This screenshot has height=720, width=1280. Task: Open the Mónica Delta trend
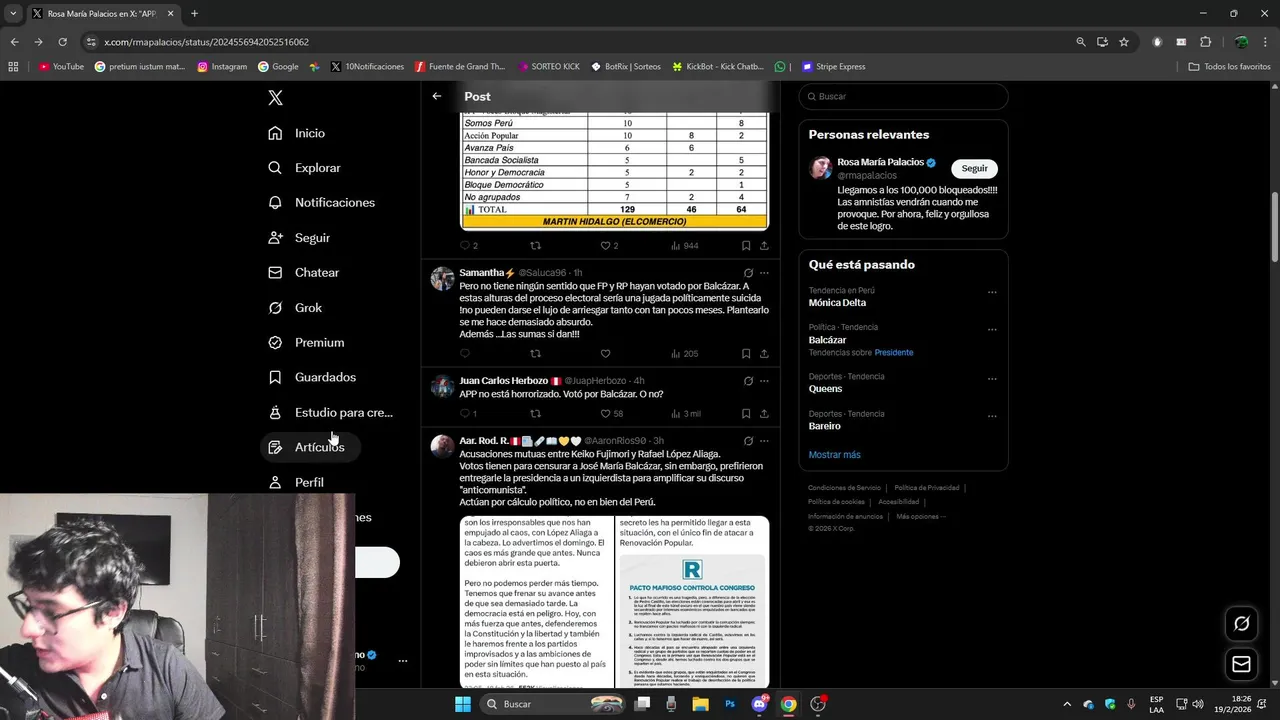[x=837, y=302]
